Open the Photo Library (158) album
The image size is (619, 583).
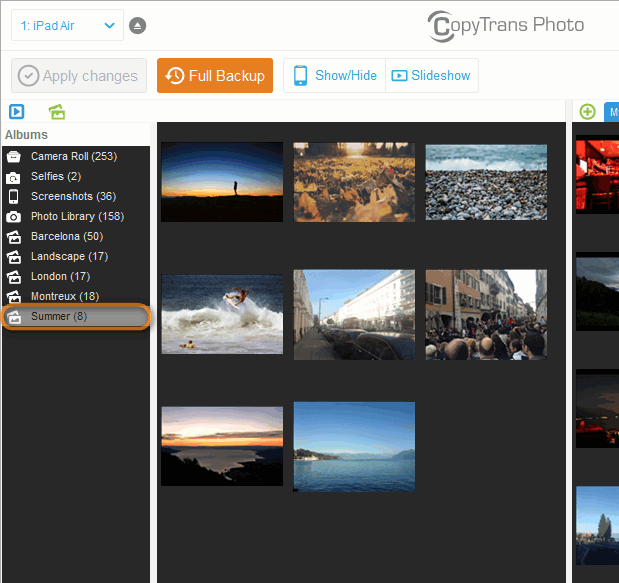coord(76,216)
